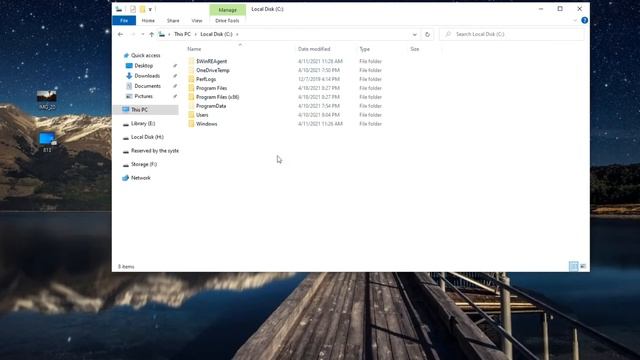Viewport: 640px width, 360px height.
Task: Select the Program Files folder icon
Action: [191, 88]
